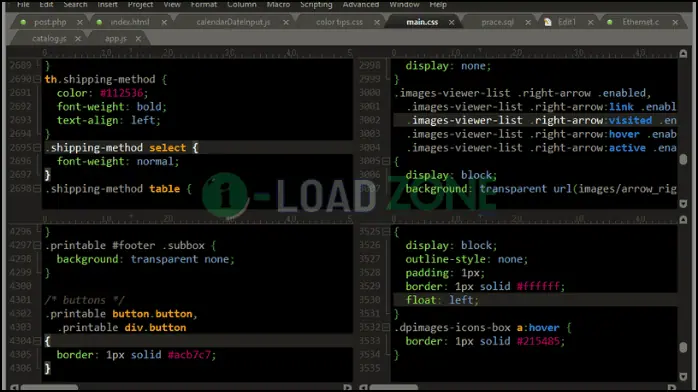Collapse the code fold at line 2690
This screenshot has width=698, height=392.
[37, 79]
